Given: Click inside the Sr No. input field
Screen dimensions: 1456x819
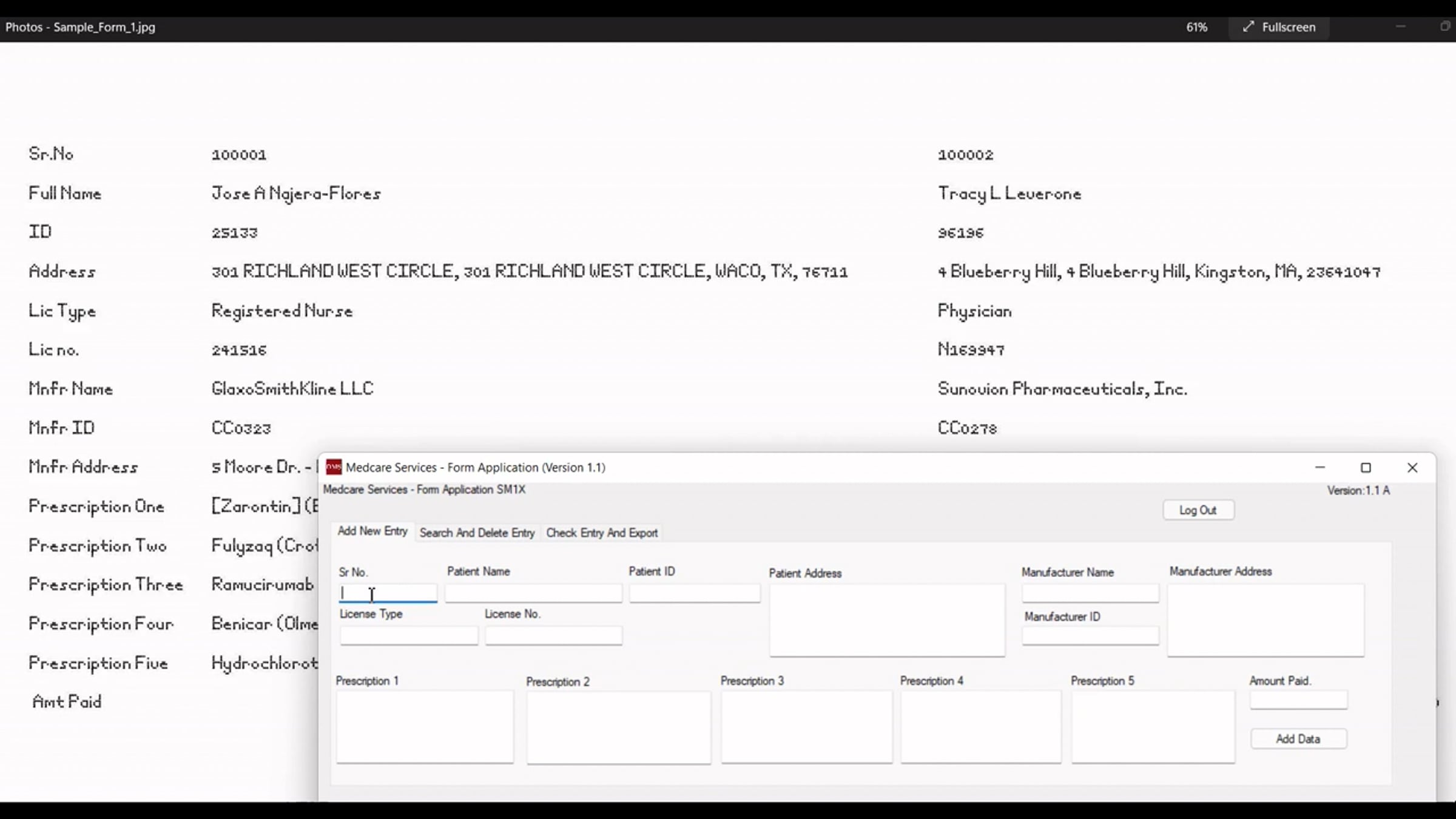Looking at the screenshot, I should 388,593.
